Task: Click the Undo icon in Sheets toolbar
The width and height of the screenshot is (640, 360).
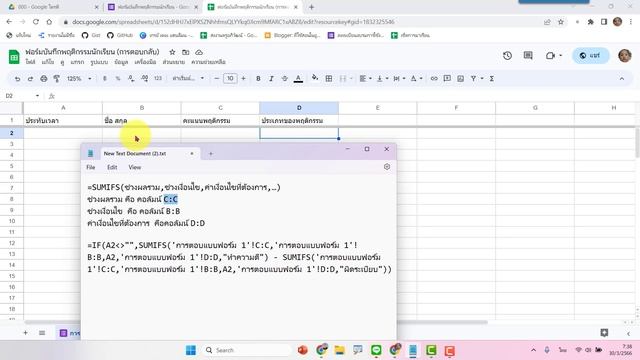Action: [17, 79]
